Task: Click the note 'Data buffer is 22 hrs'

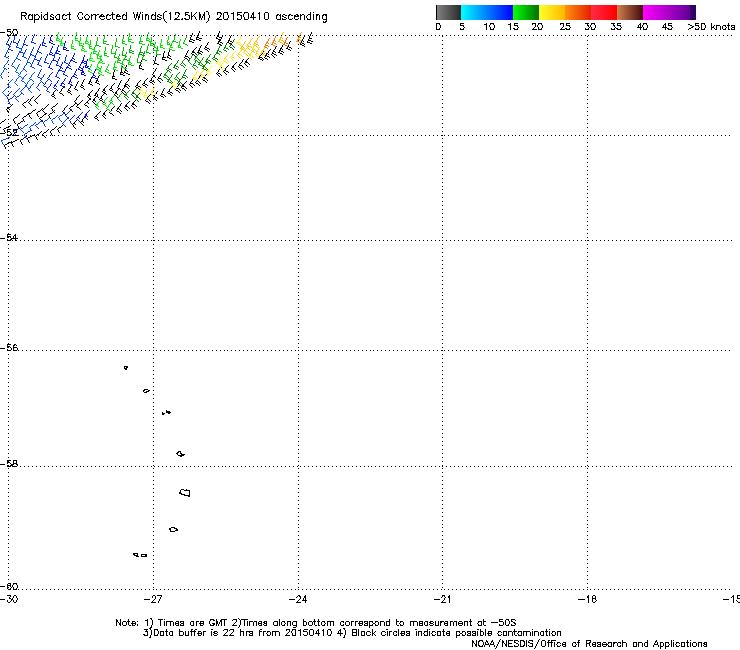Action: 204,633
